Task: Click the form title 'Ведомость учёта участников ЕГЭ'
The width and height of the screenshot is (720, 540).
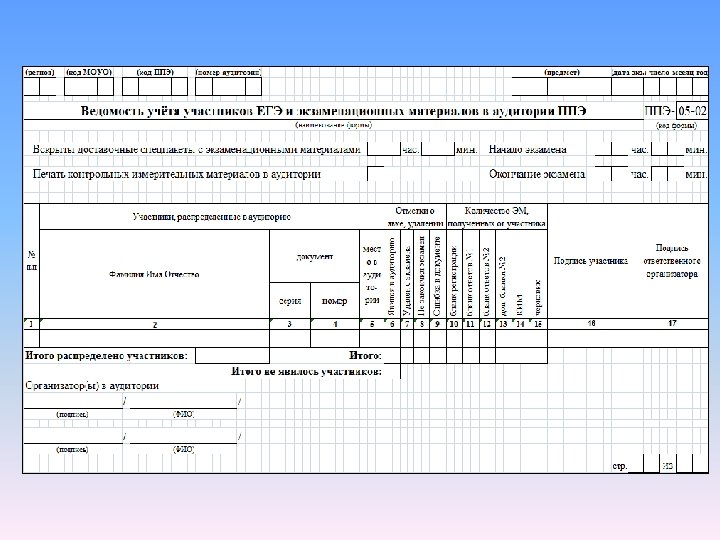Action: coord(181,111)
